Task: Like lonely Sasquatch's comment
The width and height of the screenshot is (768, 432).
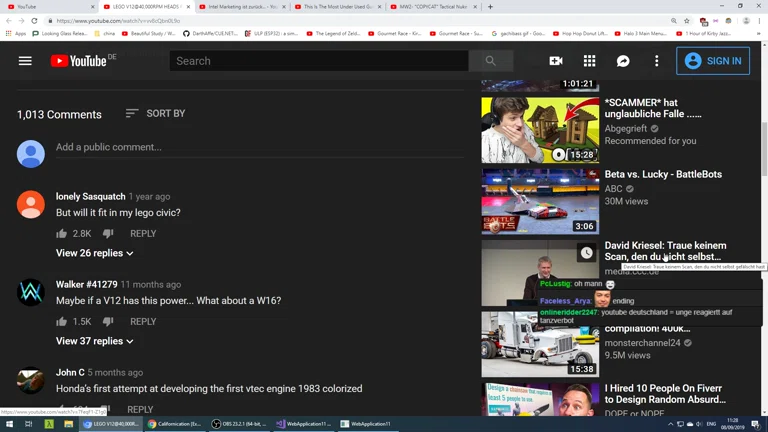Action: pos(61,234)
